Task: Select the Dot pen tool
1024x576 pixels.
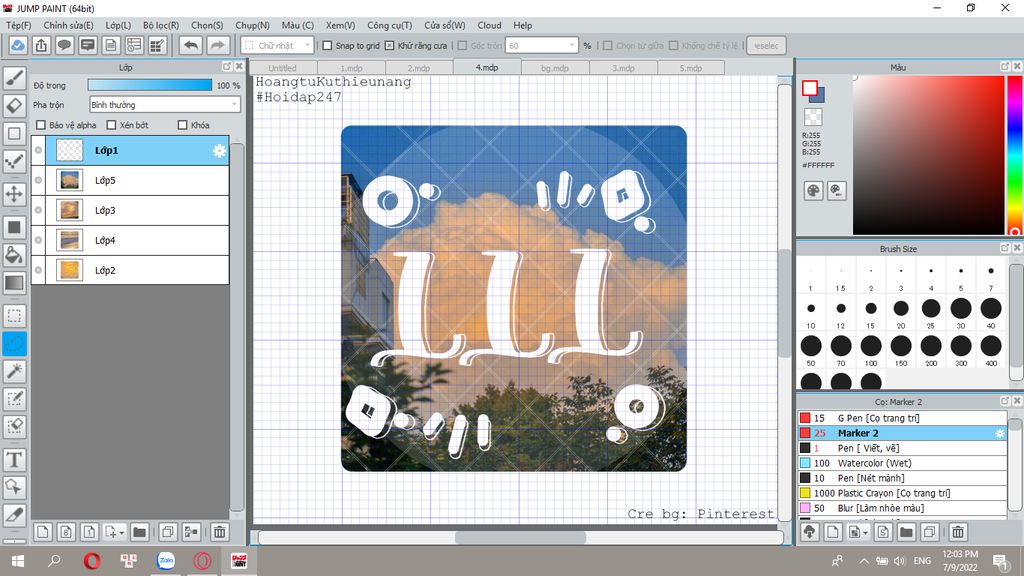Action: pos(14,161)
